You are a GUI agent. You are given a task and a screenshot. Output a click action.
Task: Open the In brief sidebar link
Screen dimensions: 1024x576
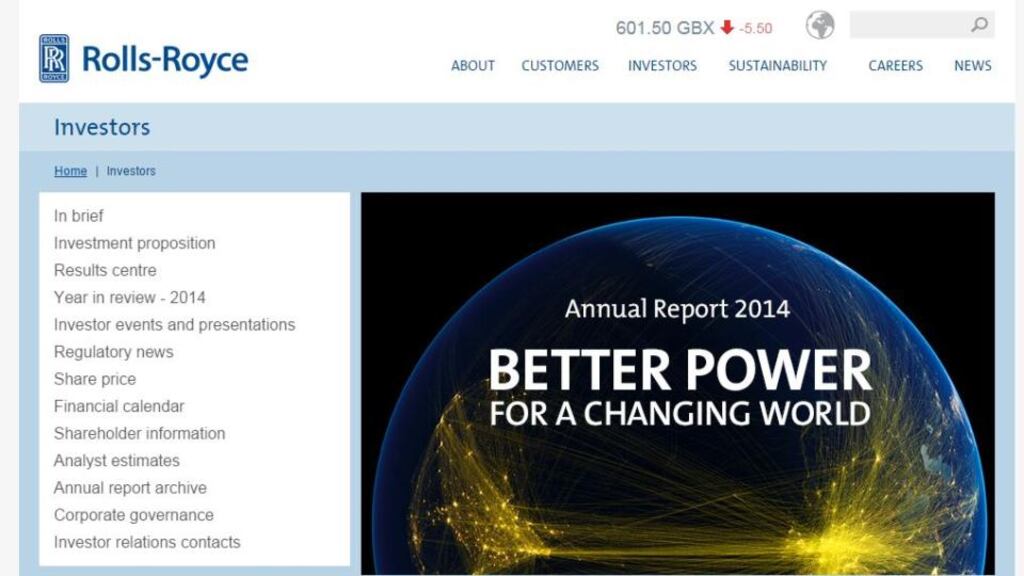pos(79,216)
